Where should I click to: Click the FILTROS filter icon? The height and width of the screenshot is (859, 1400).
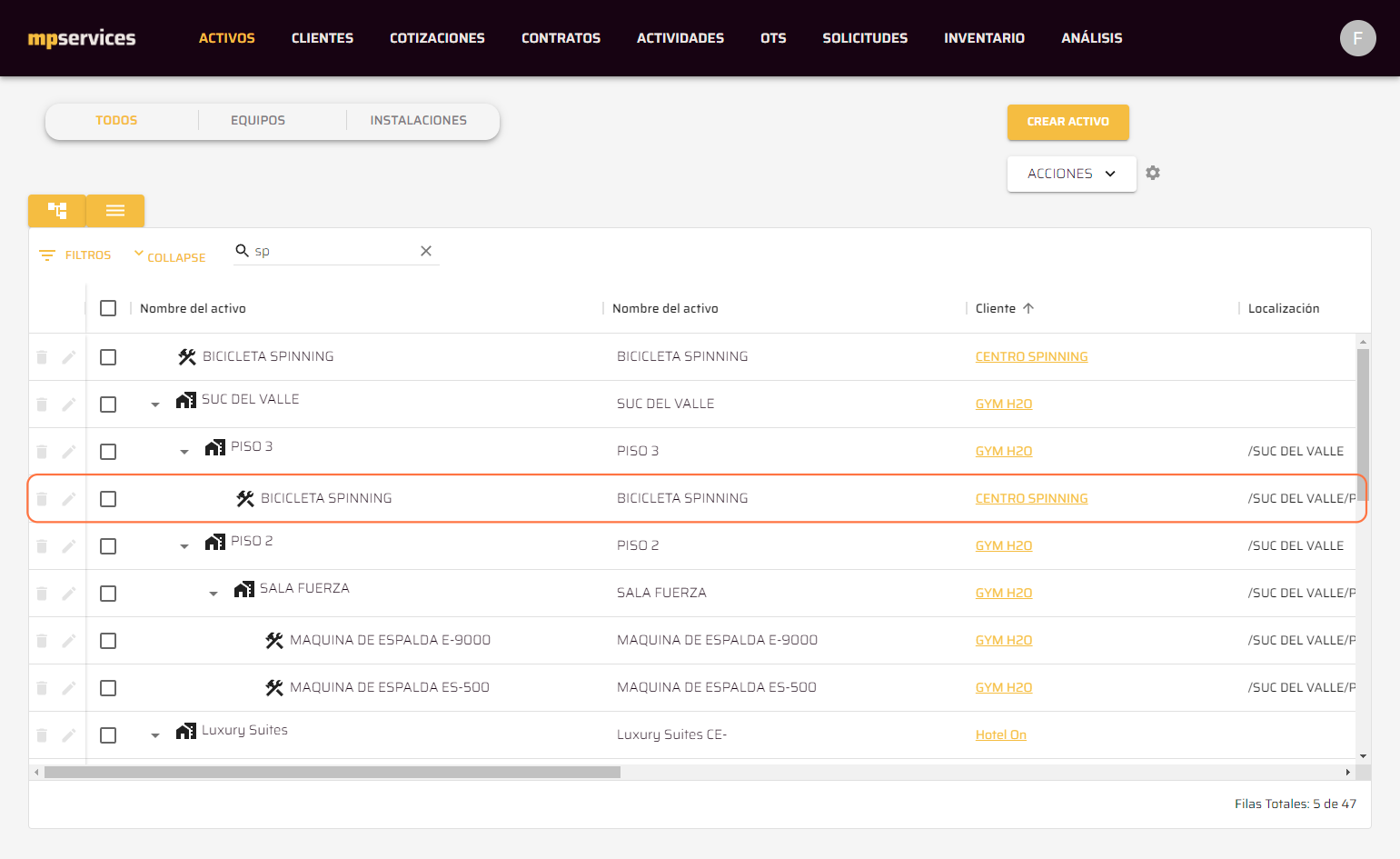point(47,255)
